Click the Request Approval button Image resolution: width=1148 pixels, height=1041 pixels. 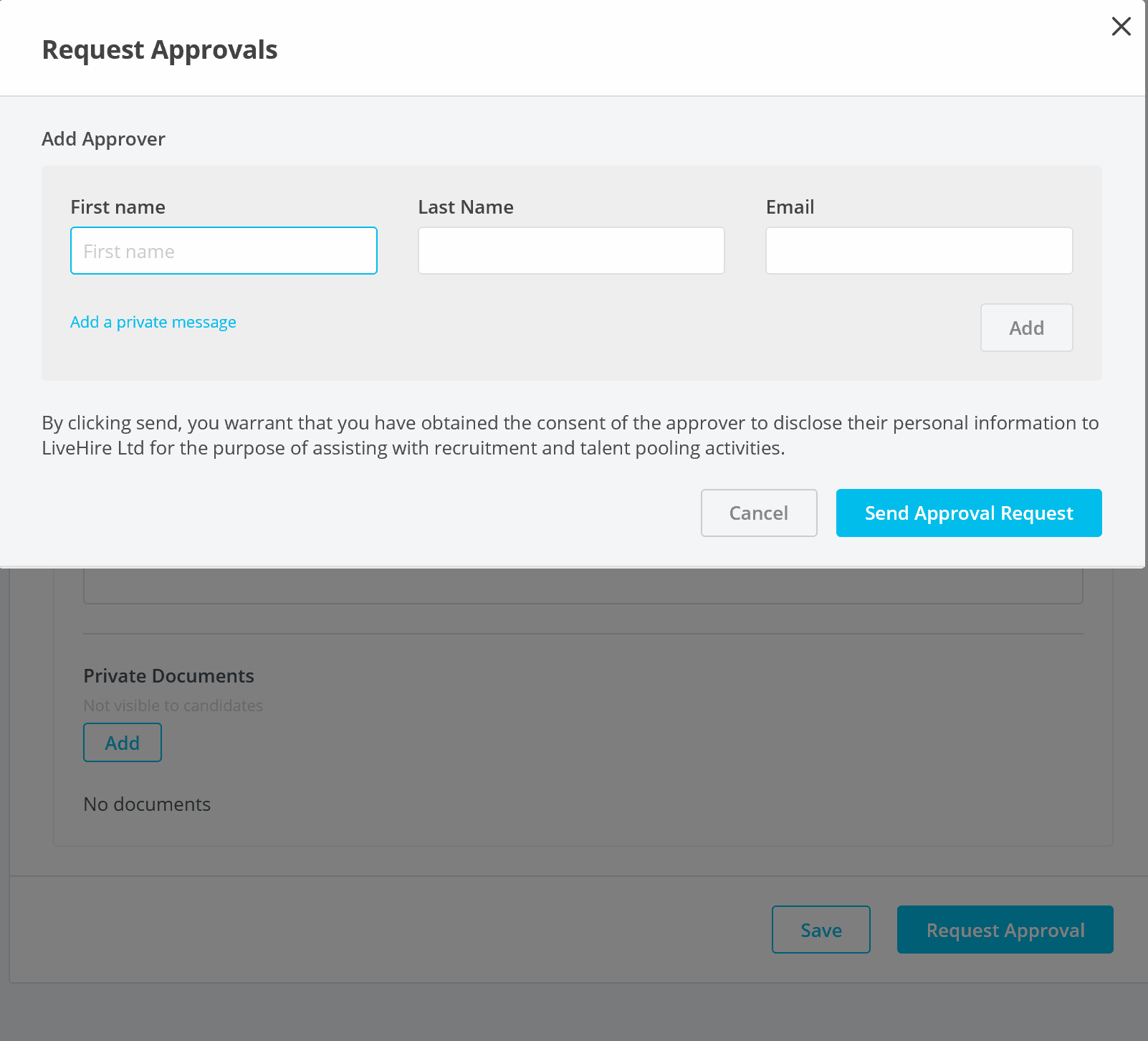1005,929
